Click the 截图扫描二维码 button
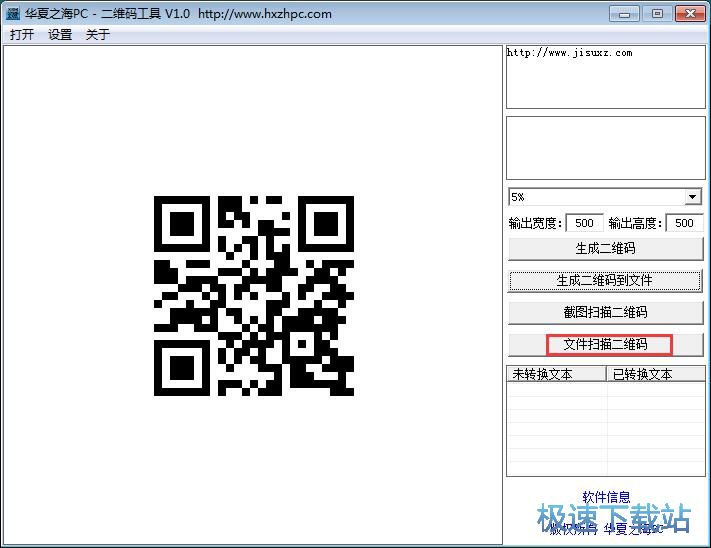 coord(605,312)
